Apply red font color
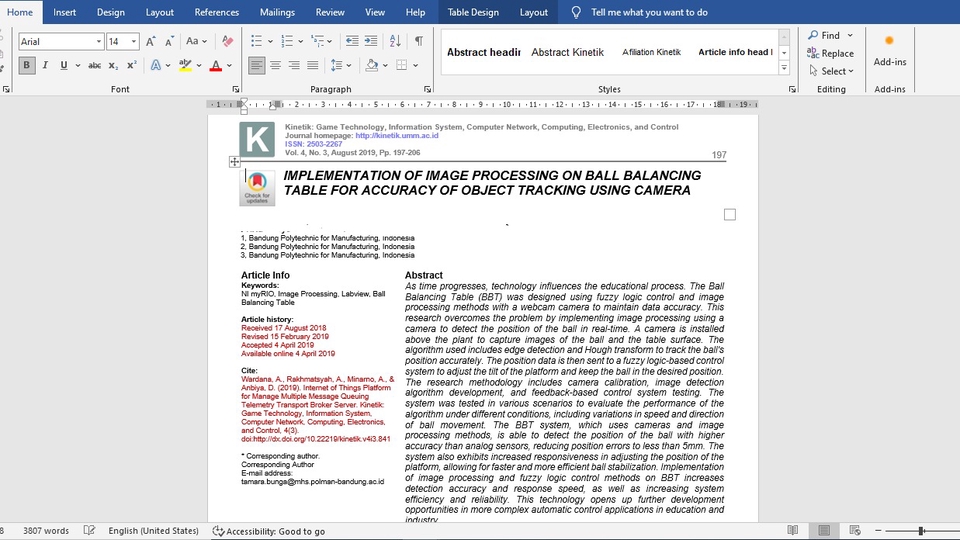This screenshot has width=960, height=540. point(216,65)
